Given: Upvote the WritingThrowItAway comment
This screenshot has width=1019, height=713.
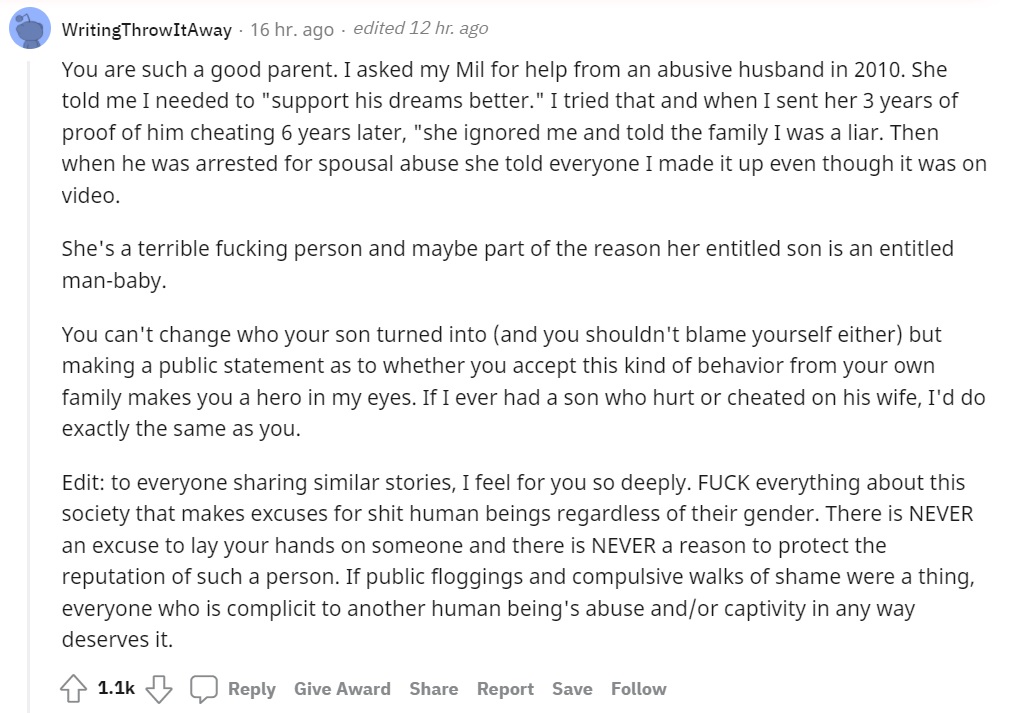Looking at the screenshot, I should click(x=73, y=689).
